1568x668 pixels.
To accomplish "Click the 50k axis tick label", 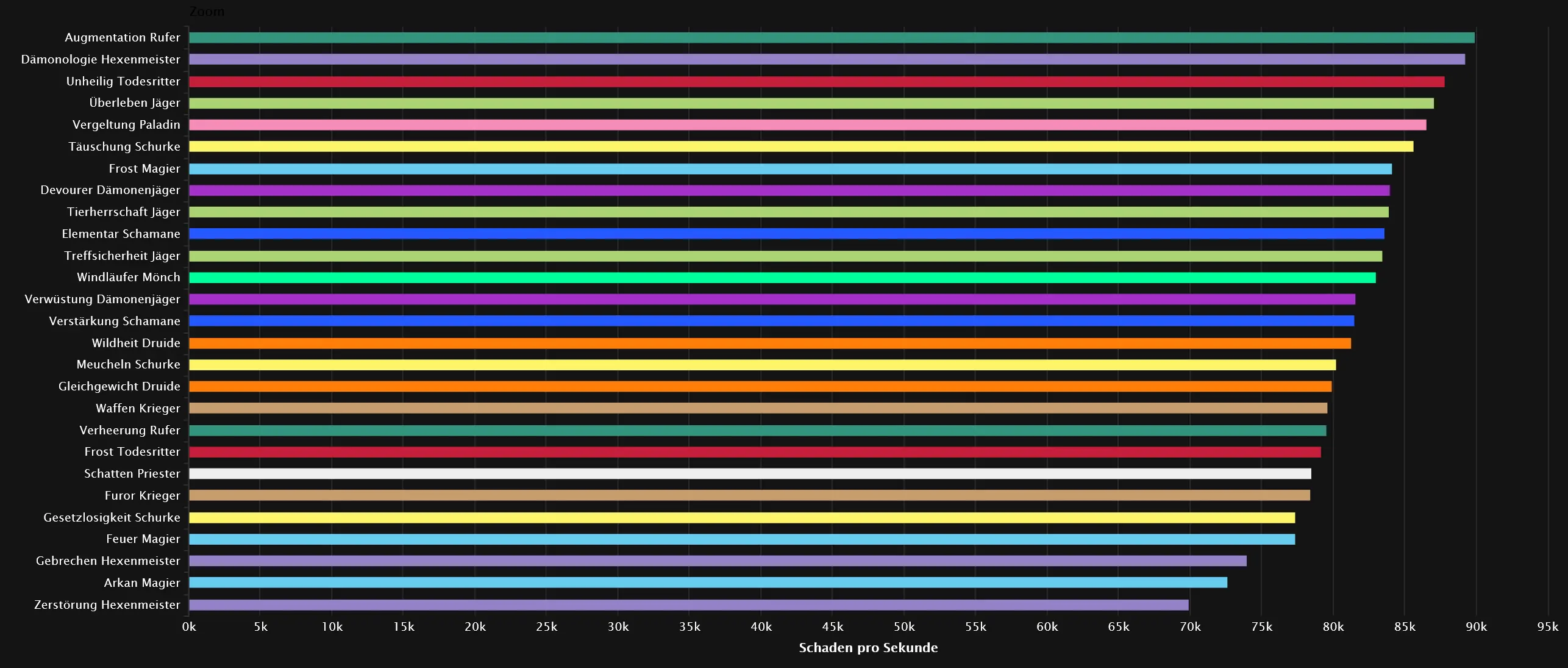I will pyautogui.click(x=905, y=627).
